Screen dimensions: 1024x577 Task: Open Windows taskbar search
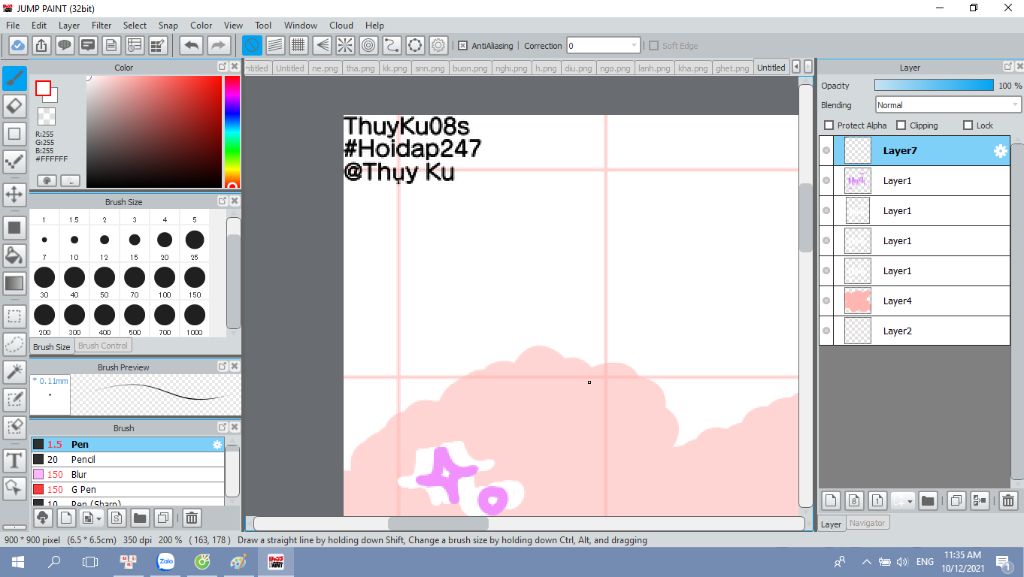54,562
